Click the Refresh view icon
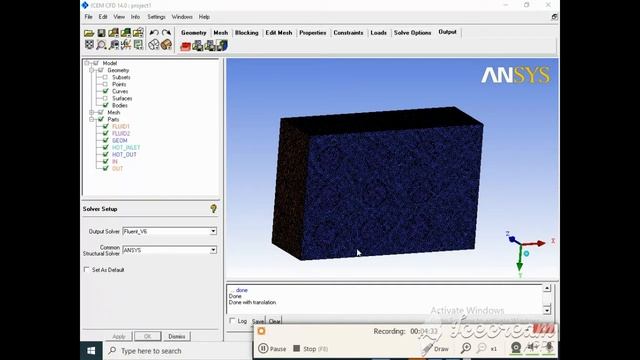This screenshot has width=640, height=360. coord(138,45)
